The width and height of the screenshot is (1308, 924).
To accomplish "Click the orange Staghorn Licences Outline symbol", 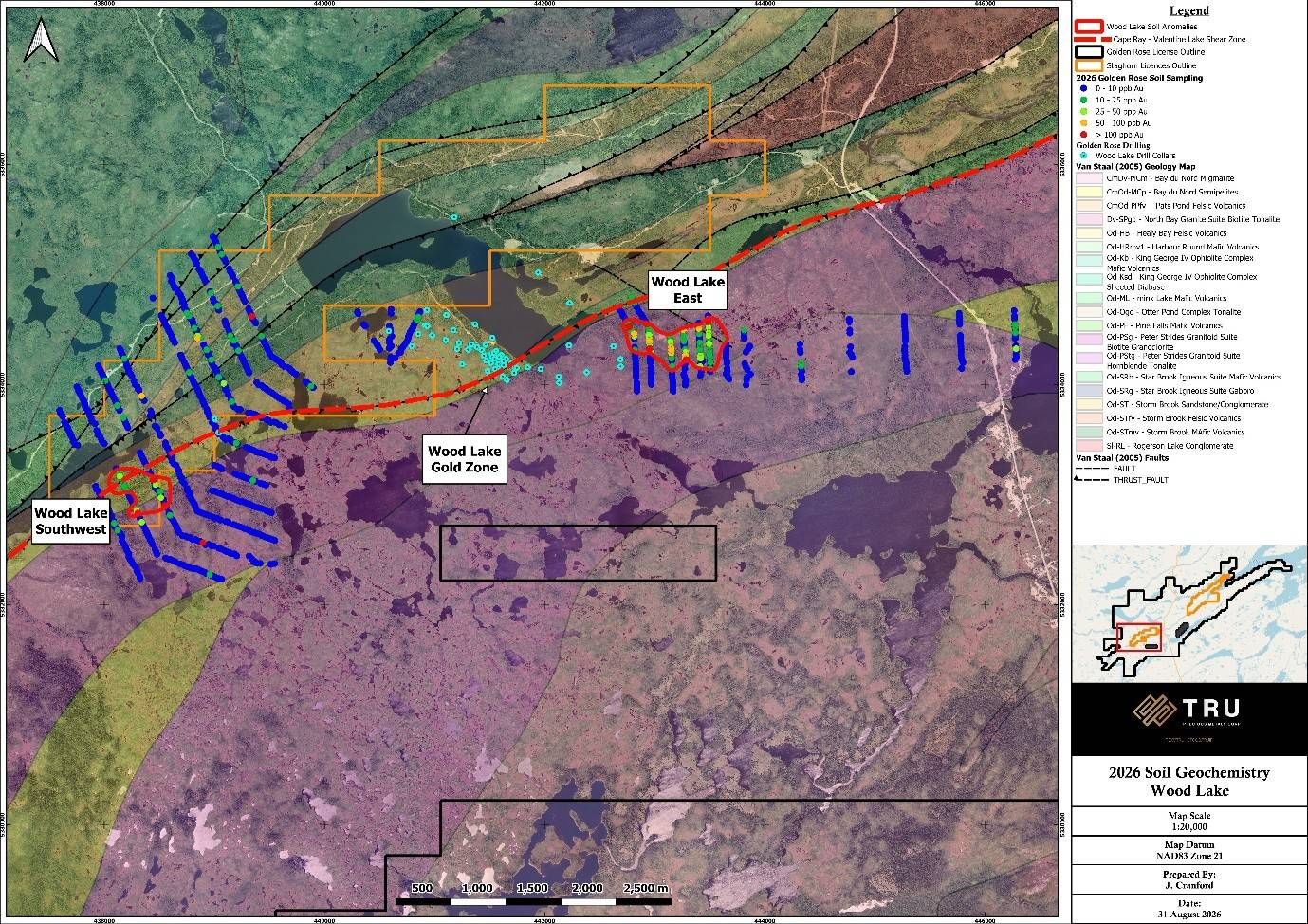I will 1090,65.
